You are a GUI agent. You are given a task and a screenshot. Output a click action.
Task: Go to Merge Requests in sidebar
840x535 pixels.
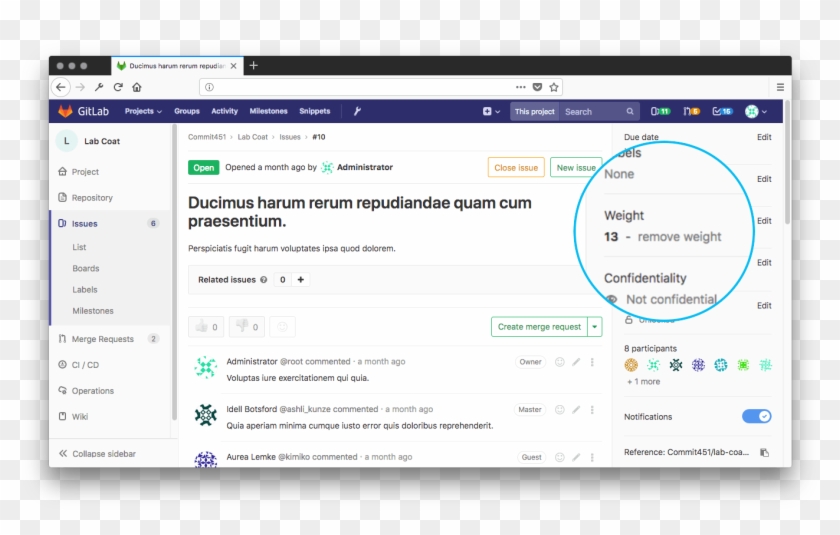[x=102, y=339]
